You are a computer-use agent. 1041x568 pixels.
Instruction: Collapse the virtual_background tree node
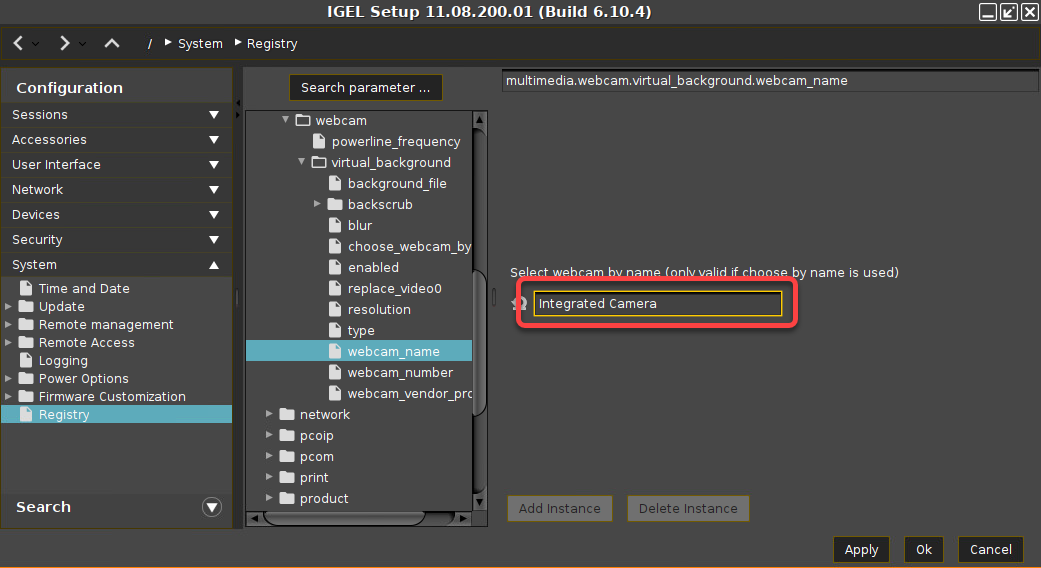[x=302, y=162]
